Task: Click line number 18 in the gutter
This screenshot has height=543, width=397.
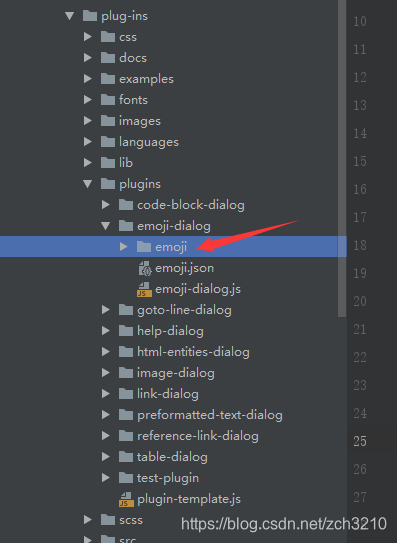Action: pyautogui.click(x=360, y=245)
